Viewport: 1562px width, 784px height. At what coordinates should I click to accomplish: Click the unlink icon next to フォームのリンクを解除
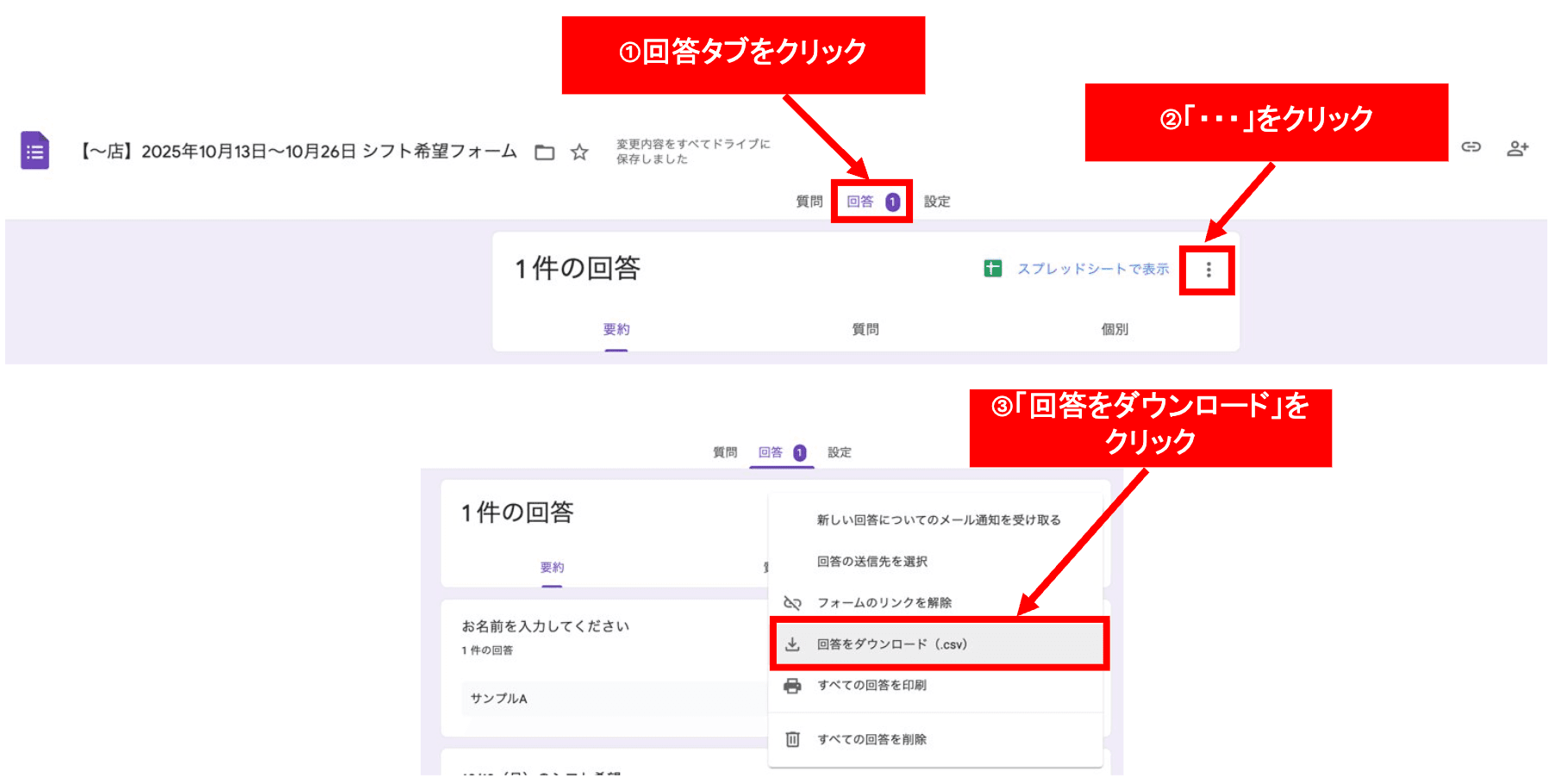(x=791, y=602)
